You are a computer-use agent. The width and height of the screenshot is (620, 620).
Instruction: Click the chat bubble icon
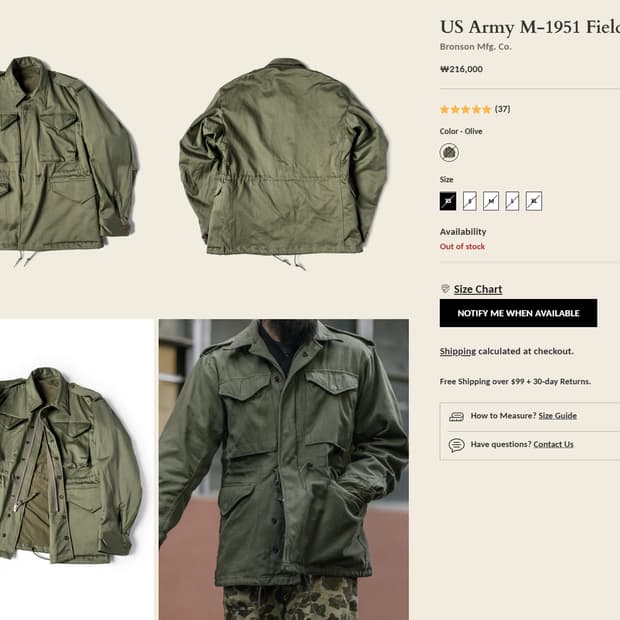point(456,445)
